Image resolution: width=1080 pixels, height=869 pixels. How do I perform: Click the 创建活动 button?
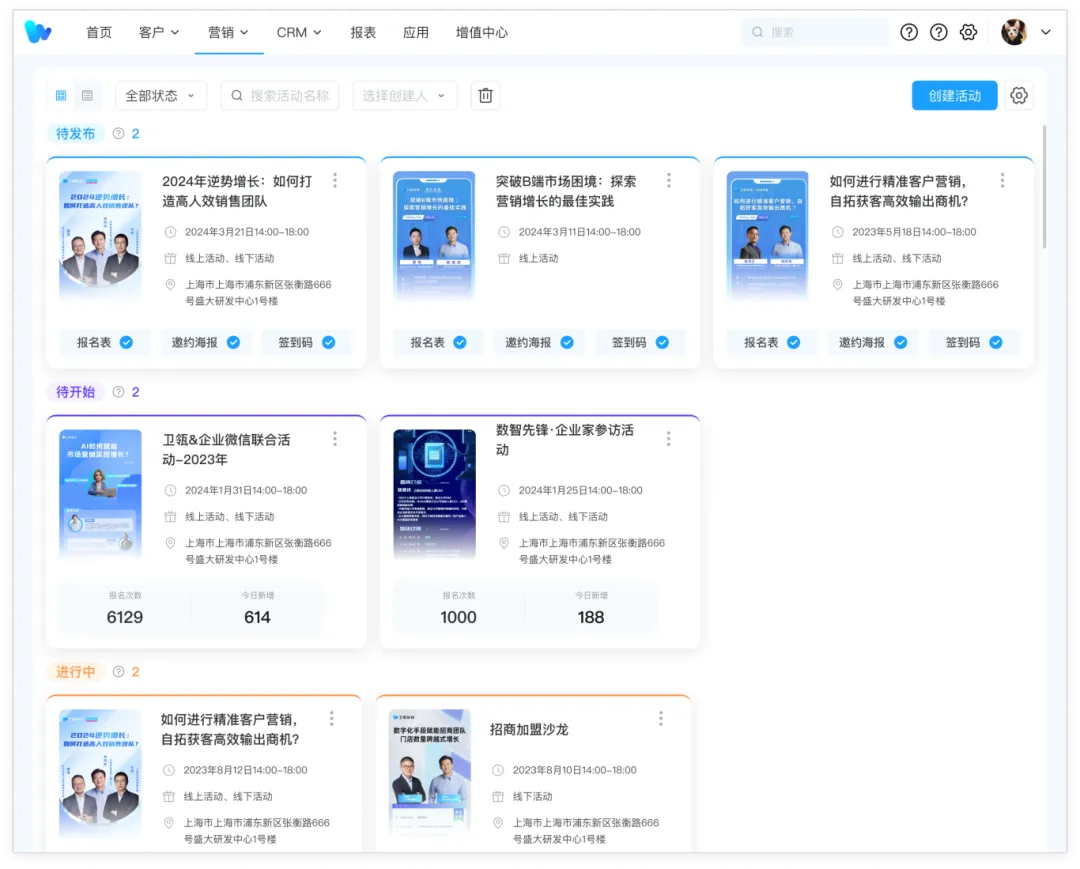click(x=954, y=96)
